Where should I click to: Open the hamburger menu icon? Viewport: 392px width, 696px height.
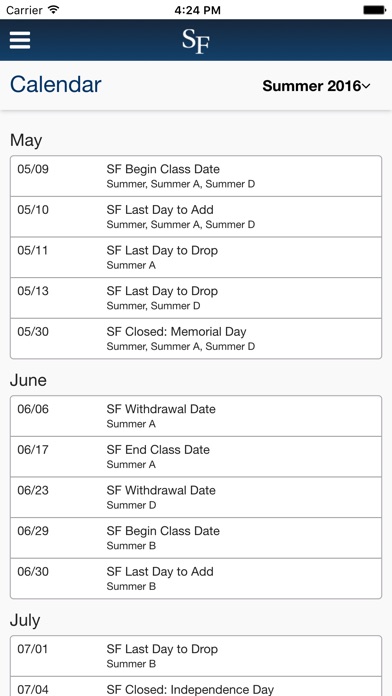pyautogui.click(x=20, y=40)
